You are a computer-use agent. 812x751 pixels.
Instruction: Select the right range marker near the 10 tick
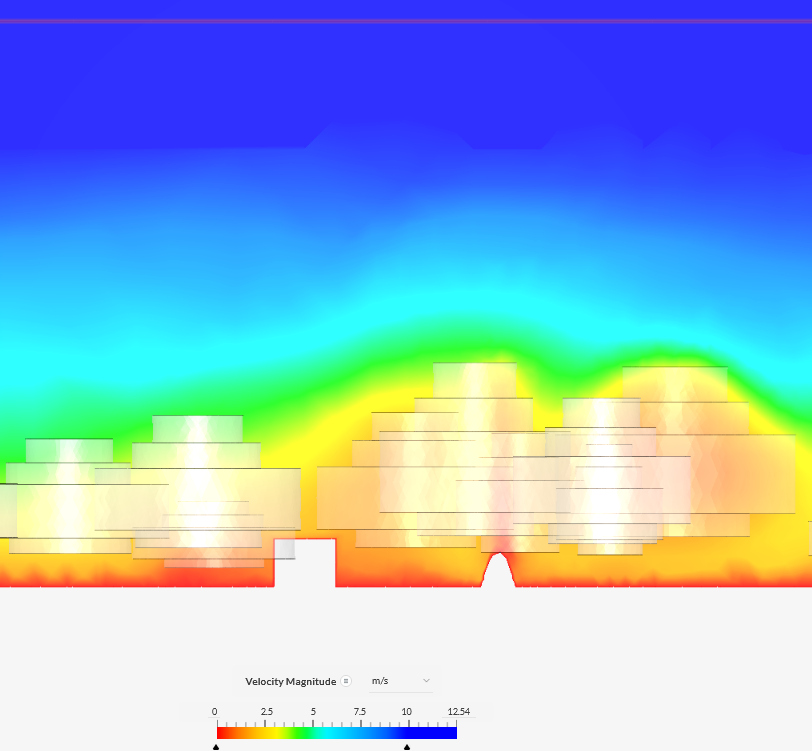[406, 745]
